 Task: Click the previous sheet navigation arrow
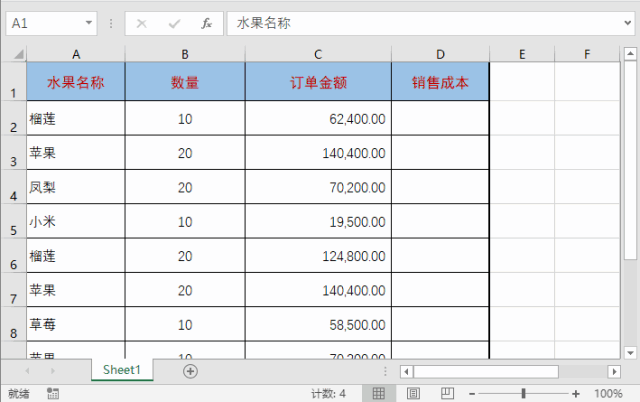pyautogui.click(x=27, y=371)
